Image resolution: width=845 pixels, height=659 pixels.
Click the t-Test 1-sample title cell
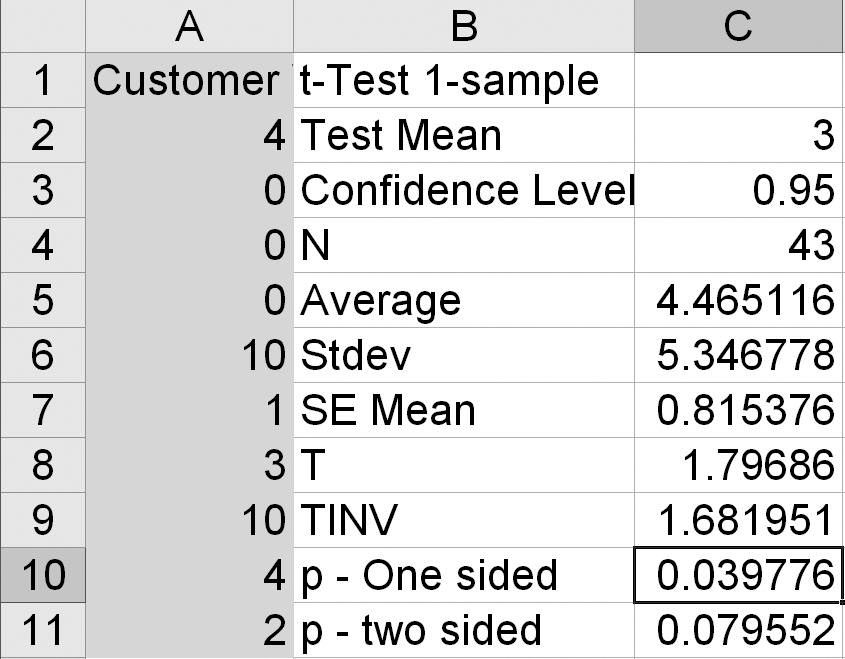(x=463, y=80)
